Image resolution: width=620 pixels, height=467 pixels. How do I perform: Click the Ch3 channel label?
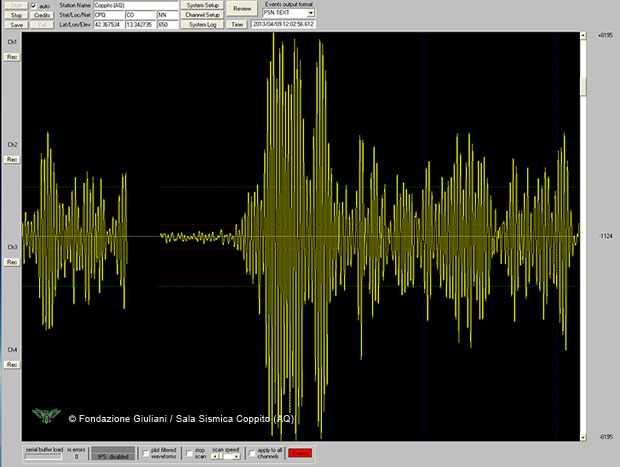(12, 247)
